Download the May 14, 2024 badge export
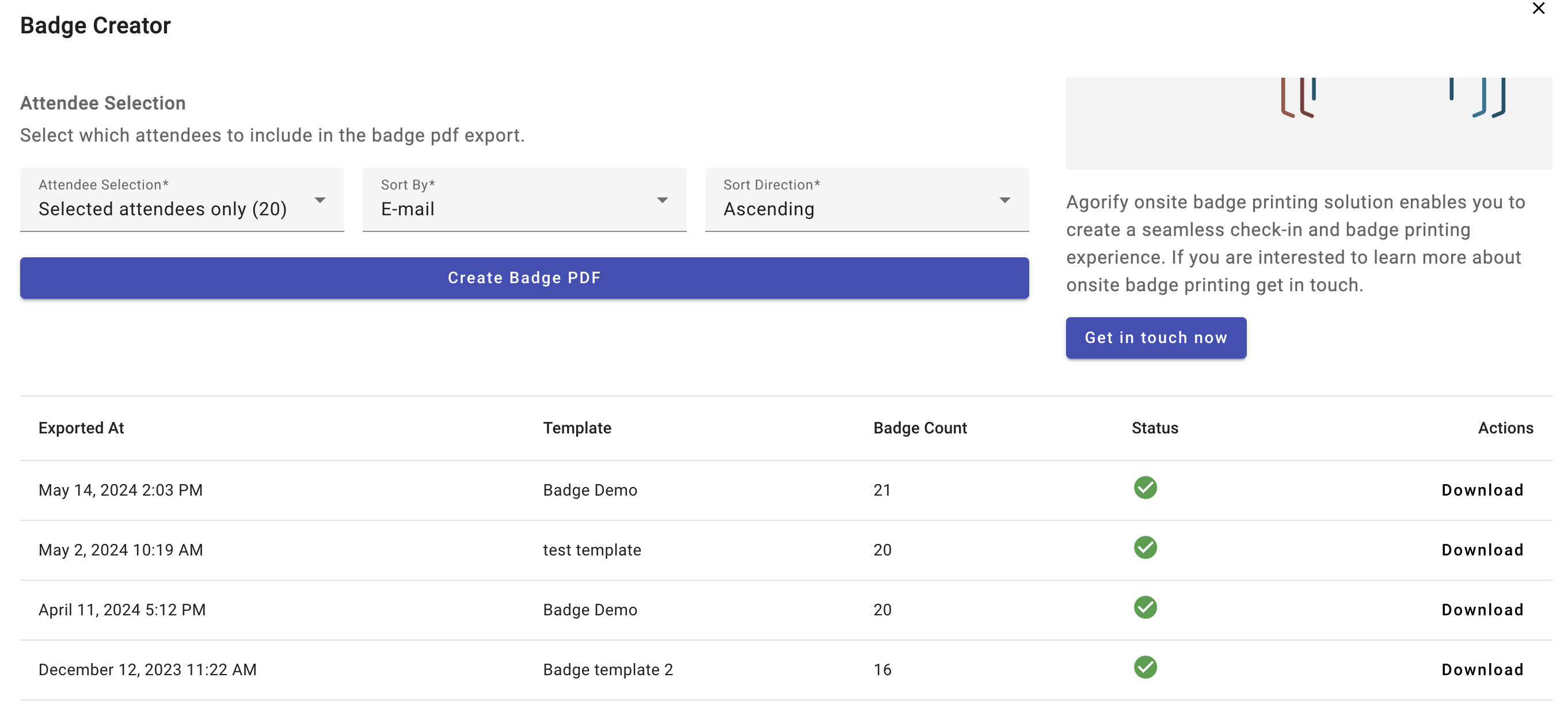 1482,490
